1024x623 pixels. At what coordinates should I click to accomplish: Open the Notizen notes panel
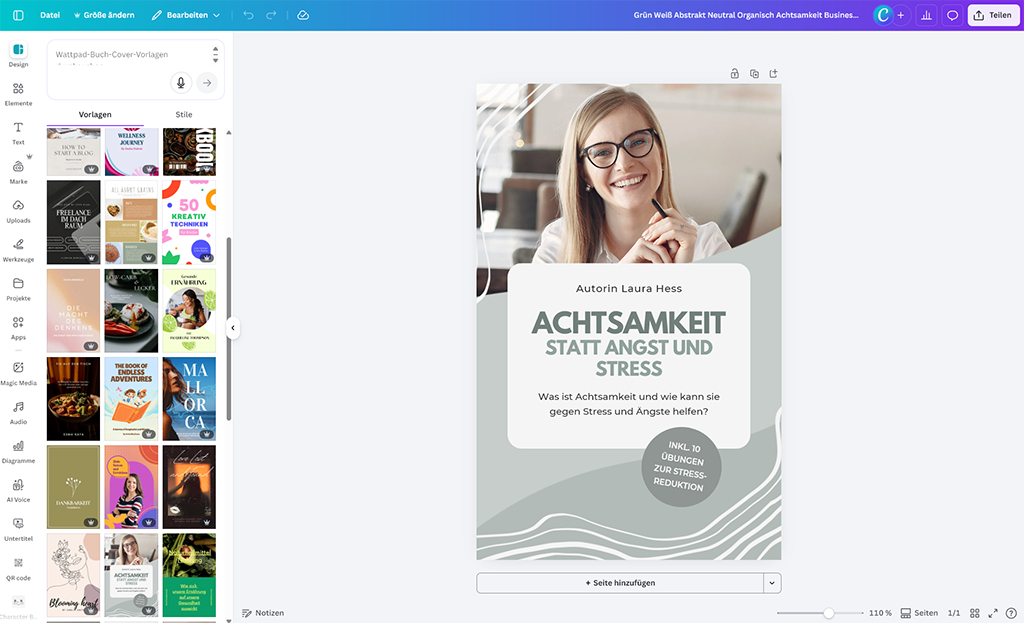pyautogui.click(x=263, y=613)
